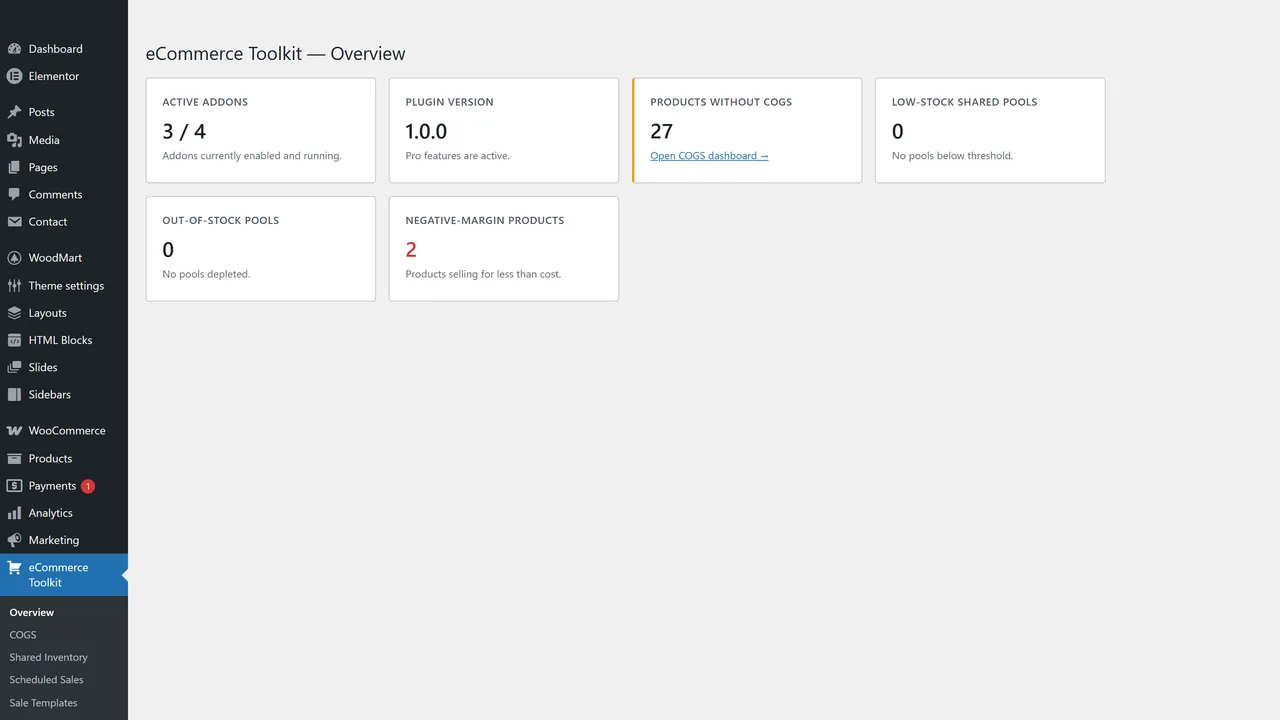The image size is (1280, 720).
Task: Open Sale Templates submenu page
Action: click(x=44, y=703)
